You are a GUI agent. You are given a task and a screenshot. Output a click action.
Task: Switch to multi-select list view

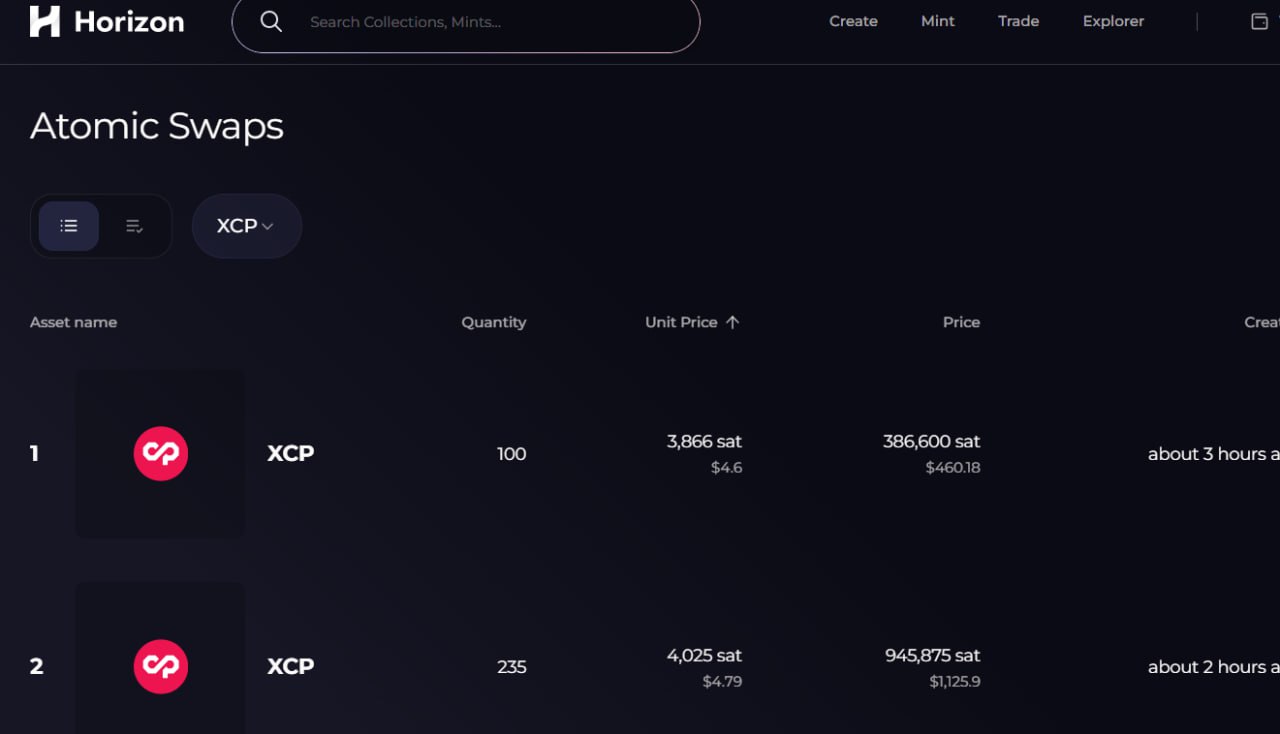[134, 226]
